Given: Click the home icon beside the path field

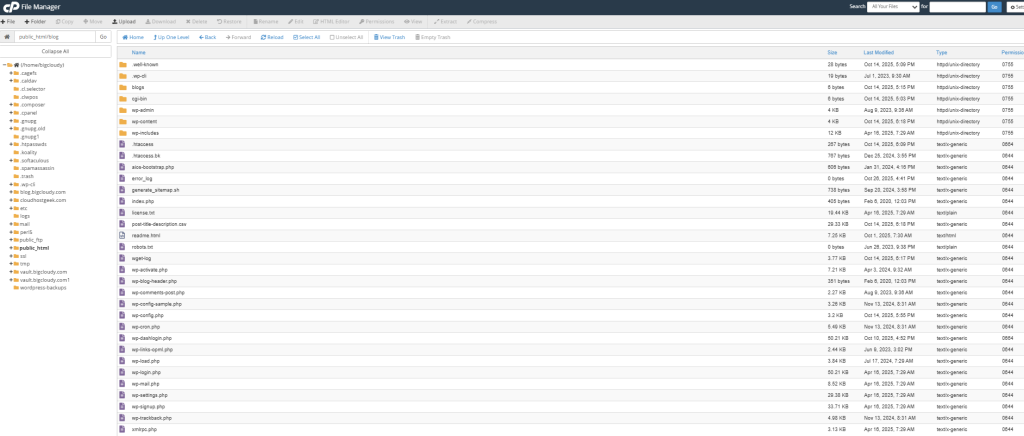Looking at the screenshot, I should click(8, 37).
